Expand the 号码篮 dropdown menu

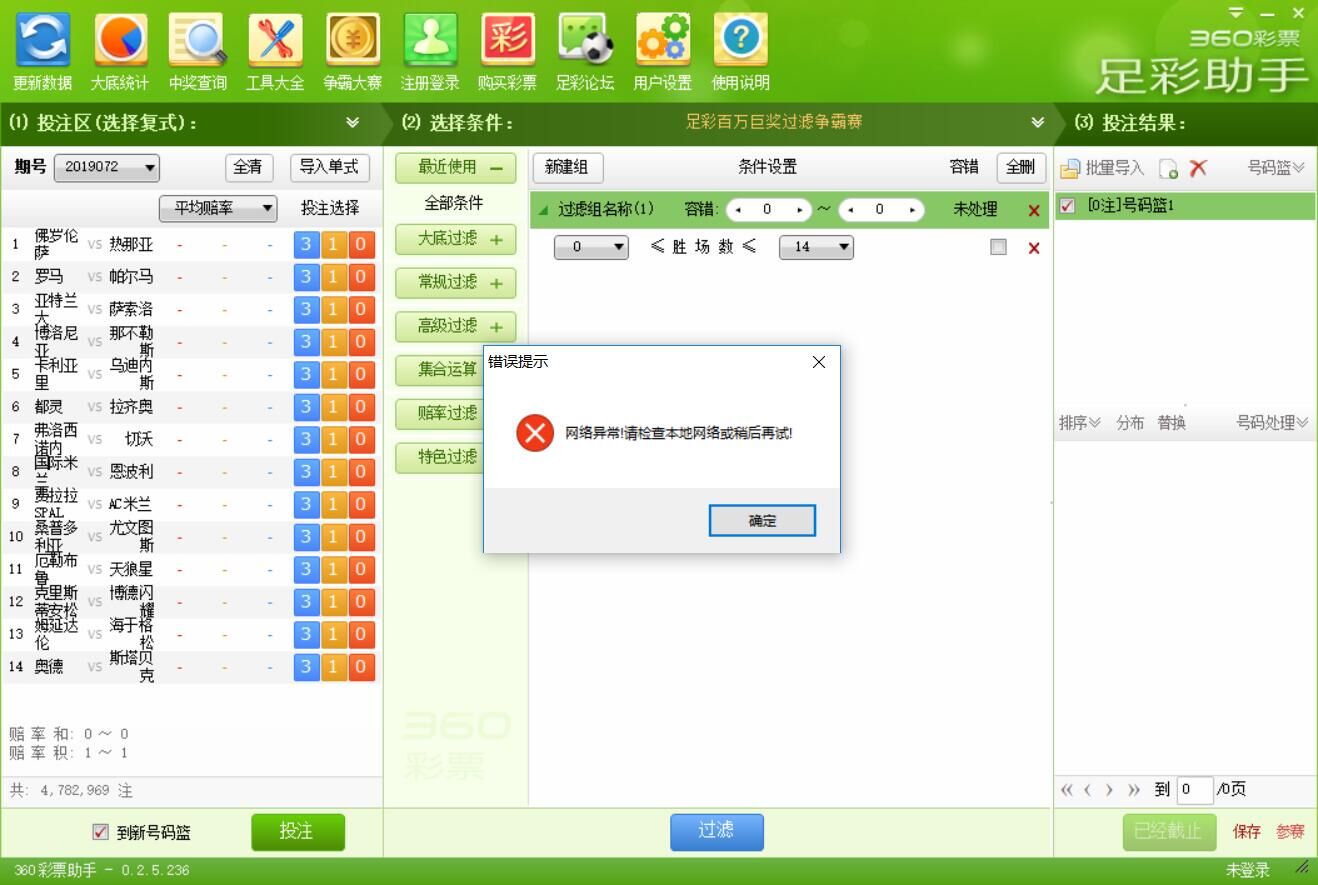[1276, 168]
